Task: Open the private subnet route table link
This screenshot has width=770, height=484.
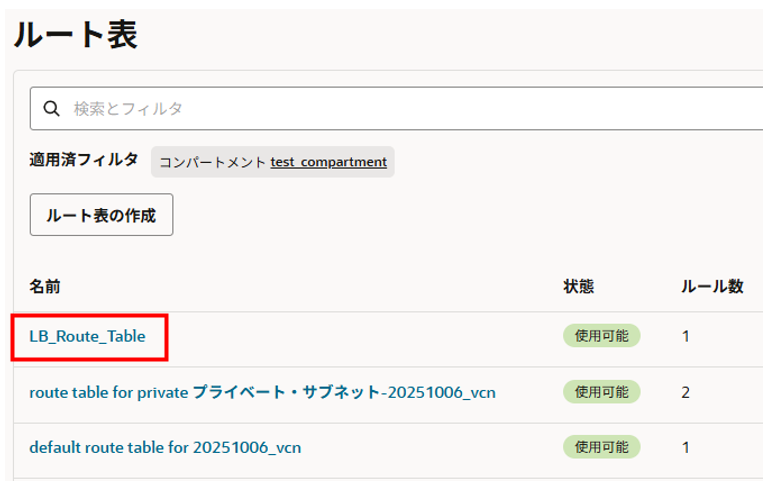Action: [262, 392]
